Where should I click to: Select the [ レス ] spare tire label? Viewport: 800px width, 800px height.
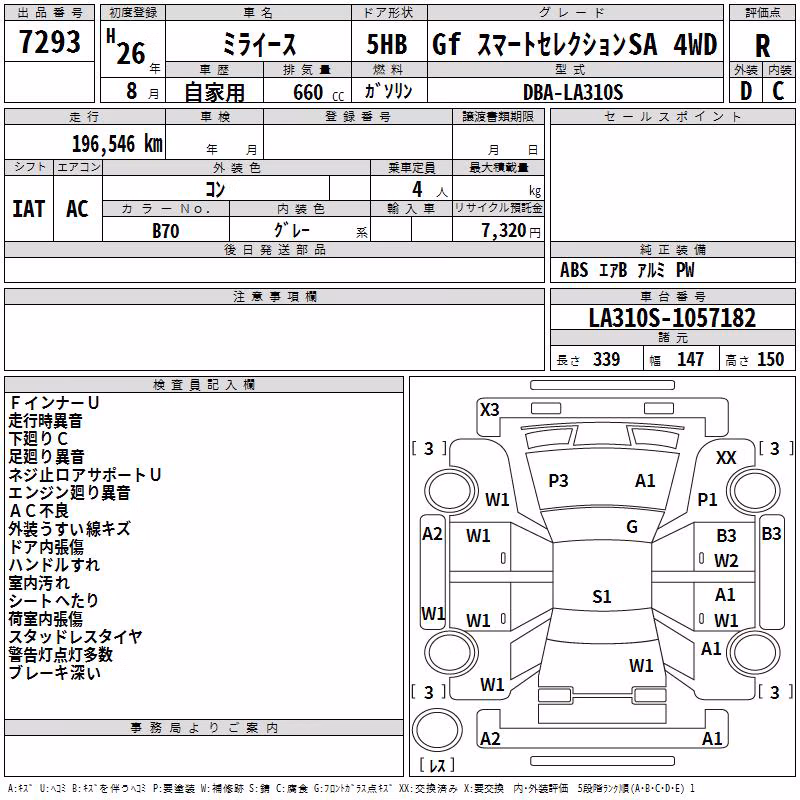click(x=437, y=765)
